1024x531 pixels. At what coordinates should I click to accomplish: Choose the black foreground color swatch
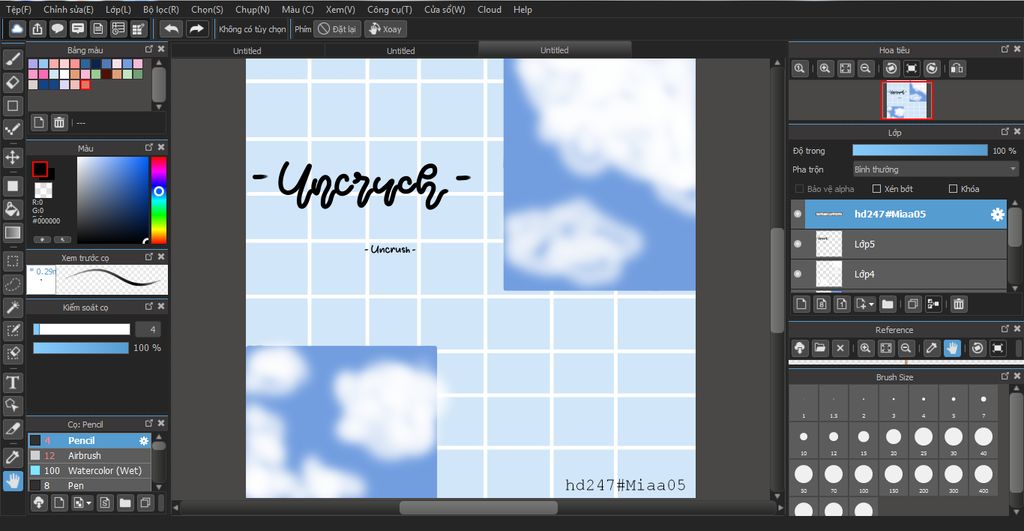(x=40, y=169)
